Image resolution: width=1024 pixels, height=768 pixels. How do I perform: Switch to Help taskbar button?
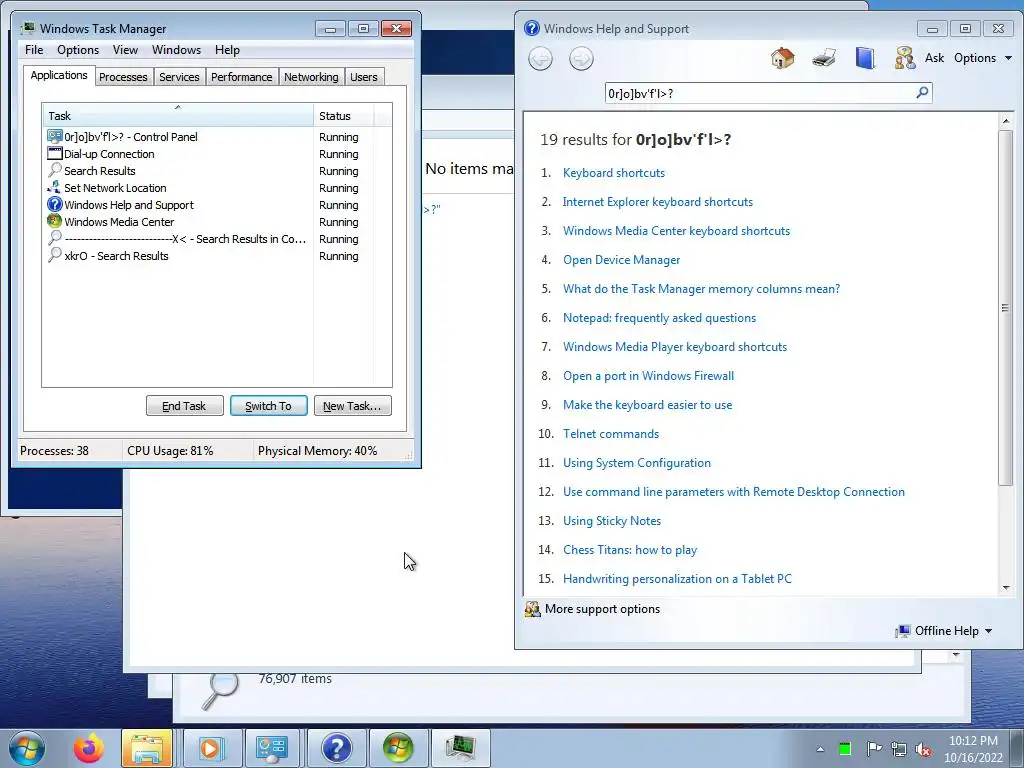[336, 748]
